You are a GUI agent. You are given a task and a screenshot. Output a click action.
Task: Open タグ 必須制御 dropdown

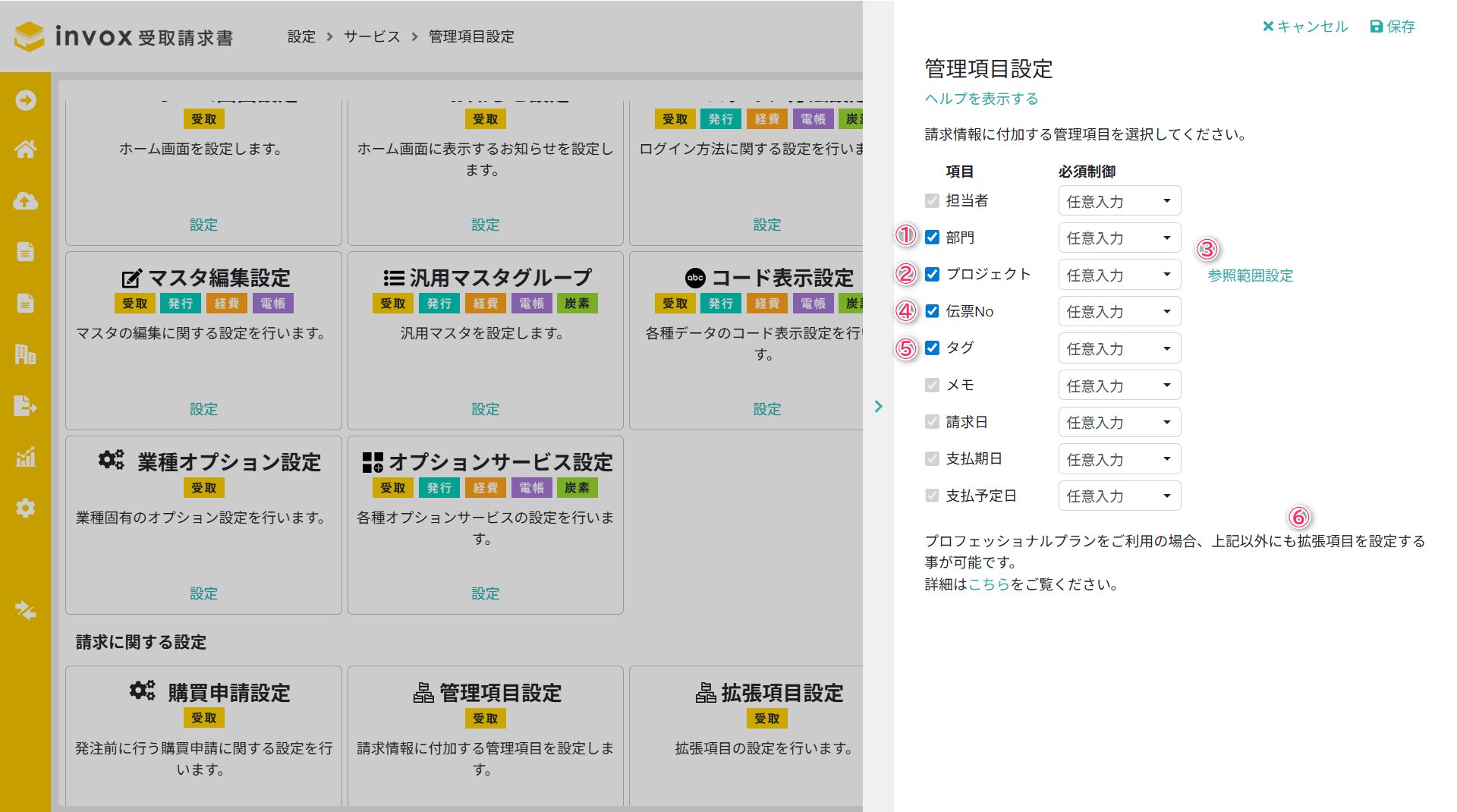[x=1119, y=348]
